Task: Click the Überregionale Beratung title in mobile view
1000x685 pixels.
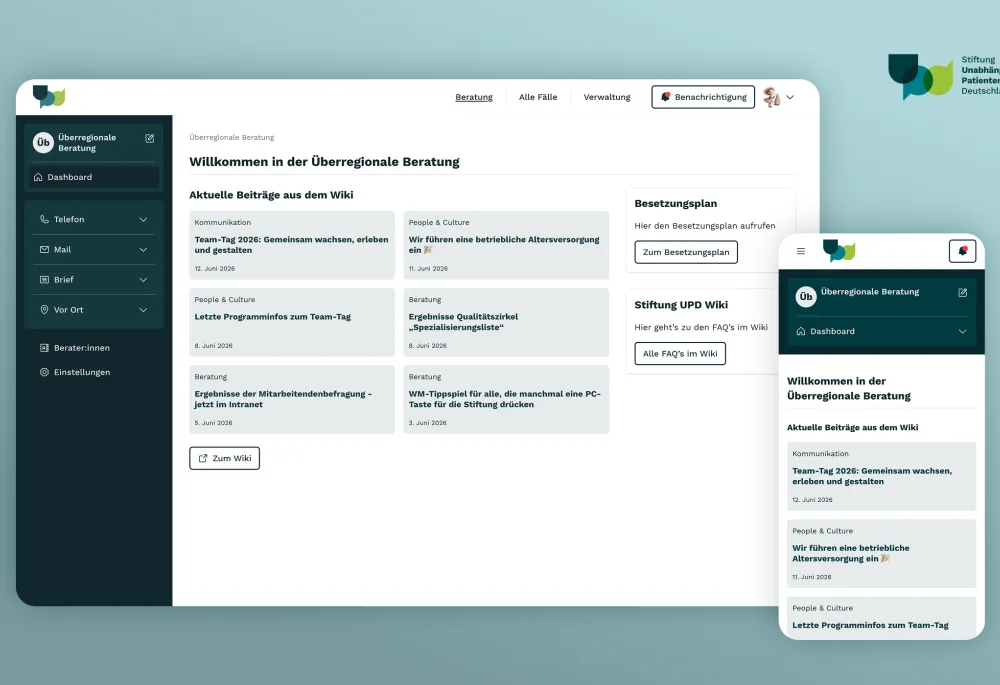Action: click(x=870, y=291)
